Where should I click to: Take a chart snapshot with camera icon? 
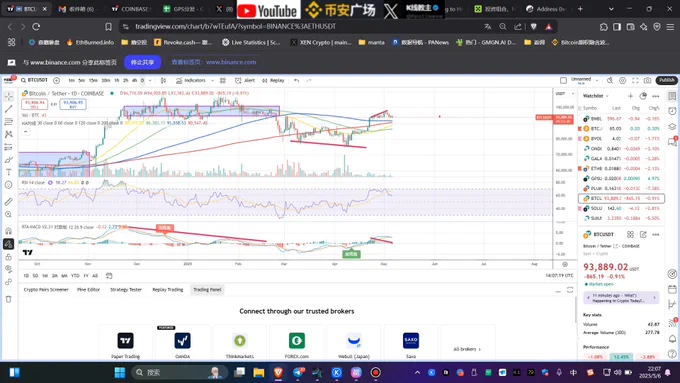[647, 80]
